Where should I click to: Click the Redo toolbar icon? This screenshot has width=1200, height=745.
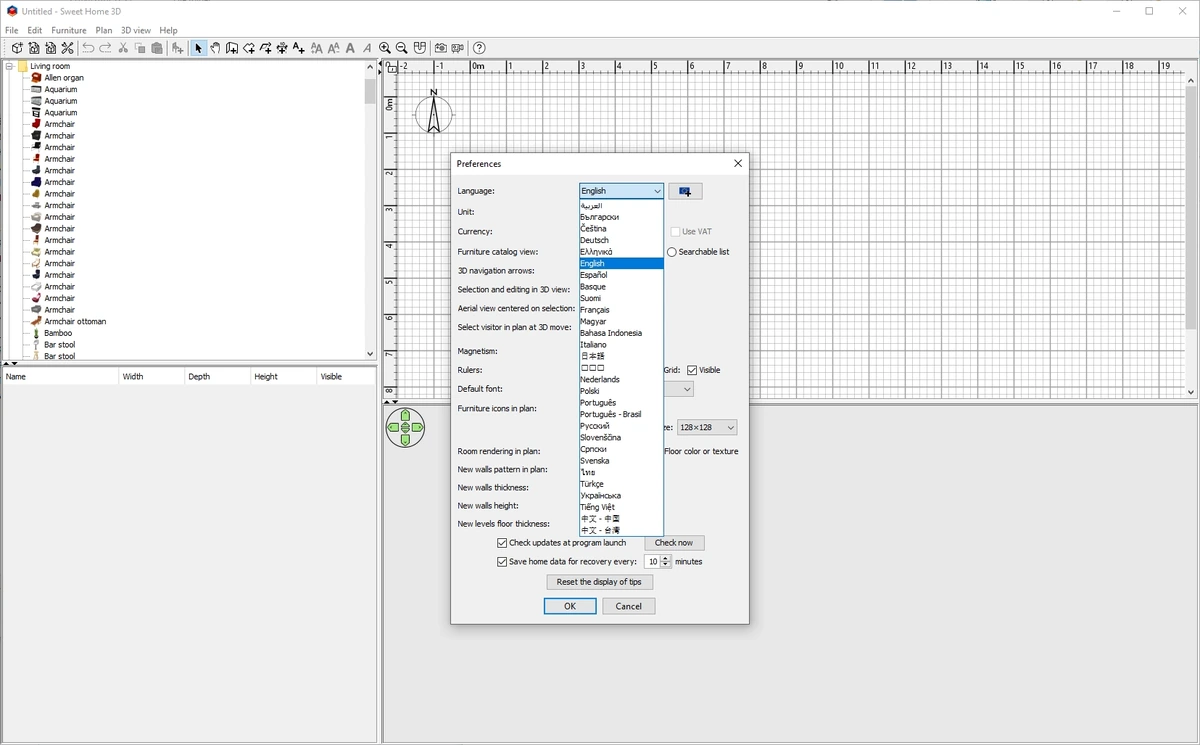point(105,48)
